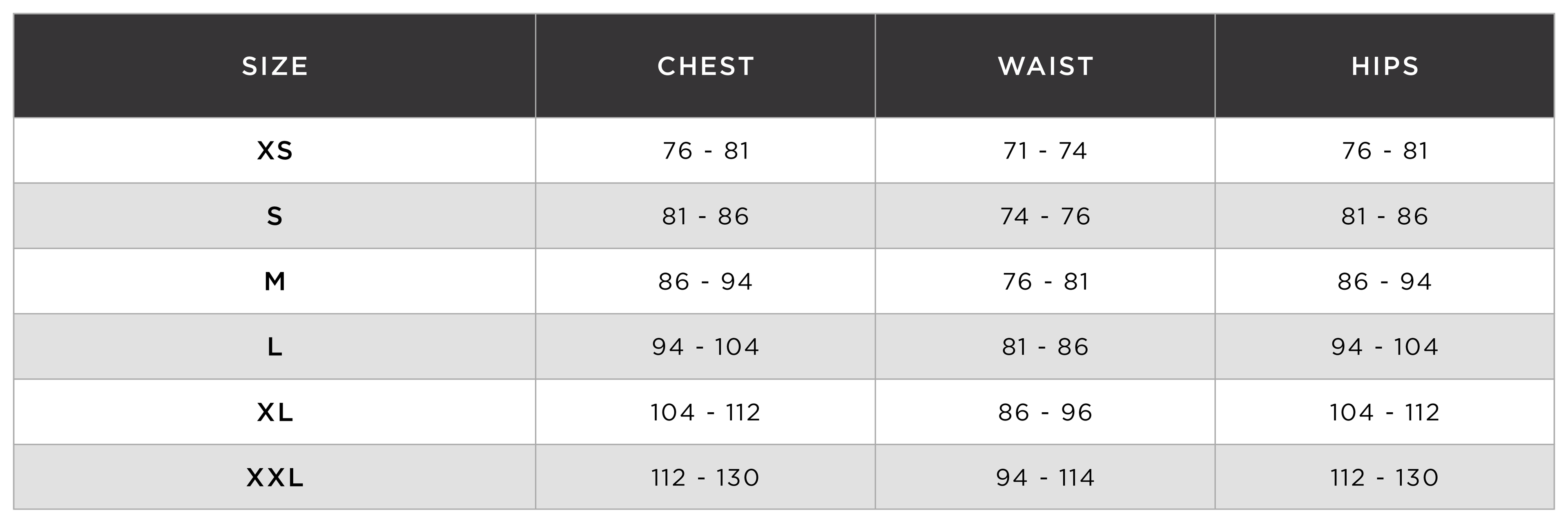Click the XXL hips value 112 - 130
The width and height of the screenshot is (1568, 523).
pos(1385,478)
